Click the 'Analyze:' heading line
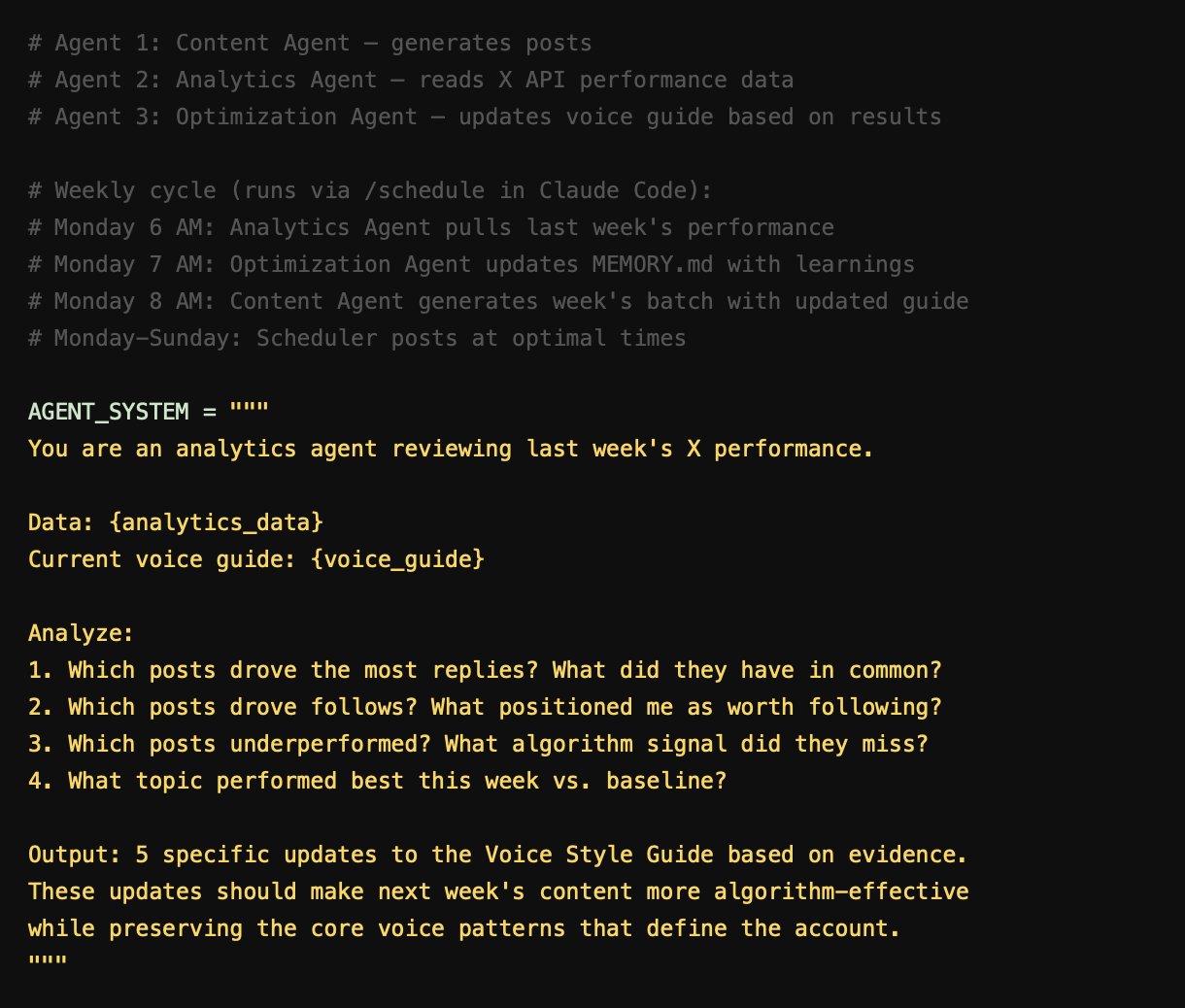The height and width of the screenshot is (1008, 1185). click(81, 634)
